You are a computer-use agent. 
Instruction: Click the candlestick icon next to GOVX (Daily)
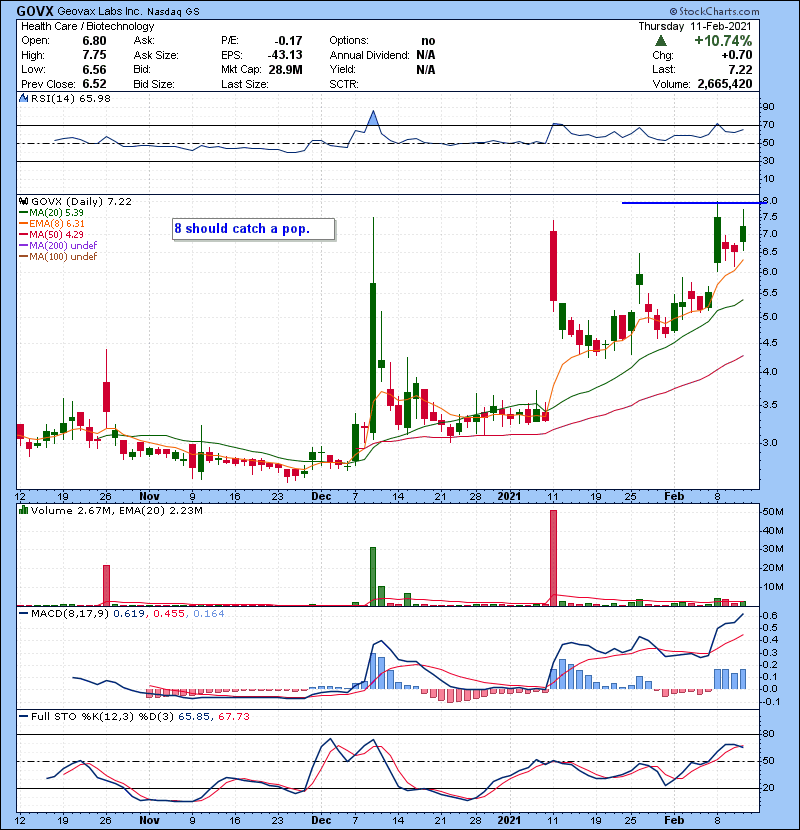[x=23, y=201]
